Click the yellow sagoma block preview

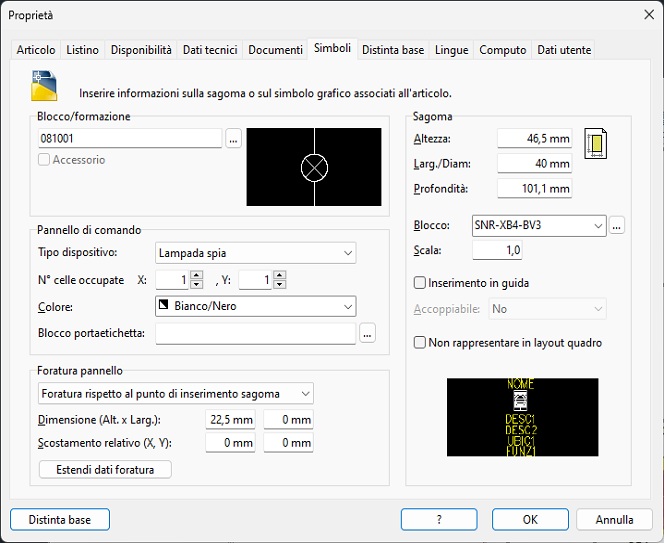pos(522,417)
